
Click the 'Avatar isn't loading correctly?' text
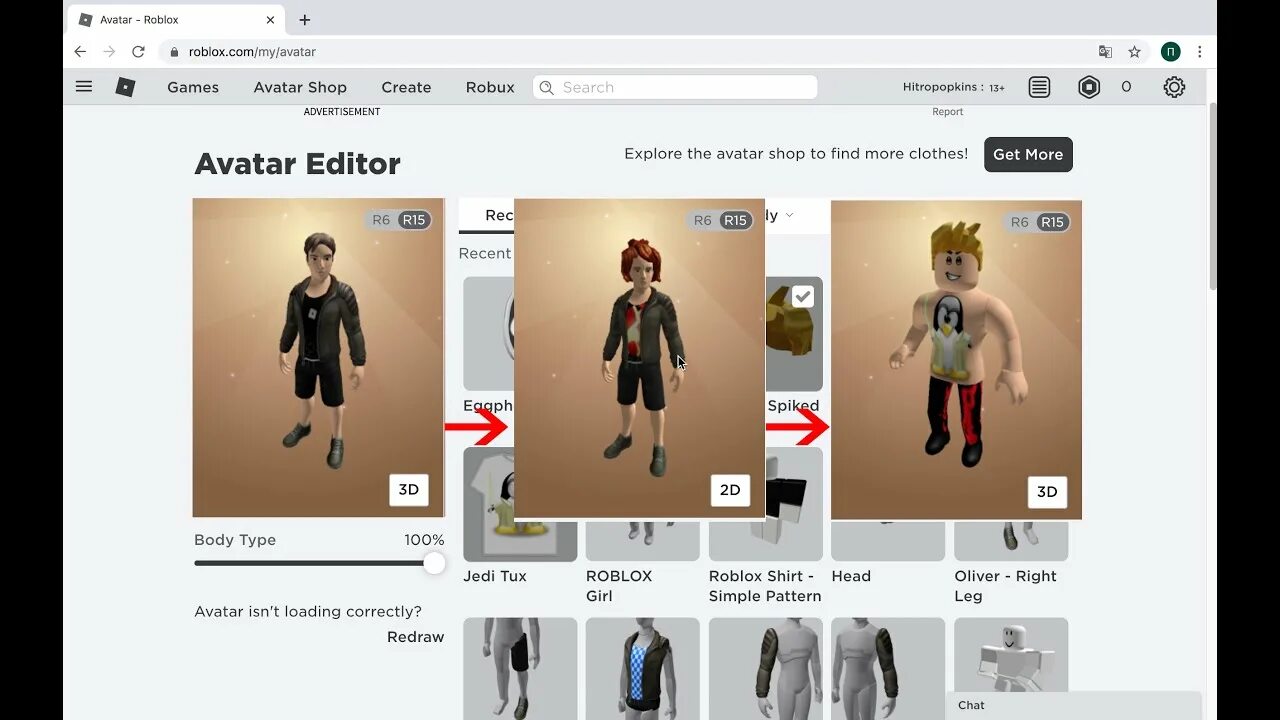coord(308,611)
